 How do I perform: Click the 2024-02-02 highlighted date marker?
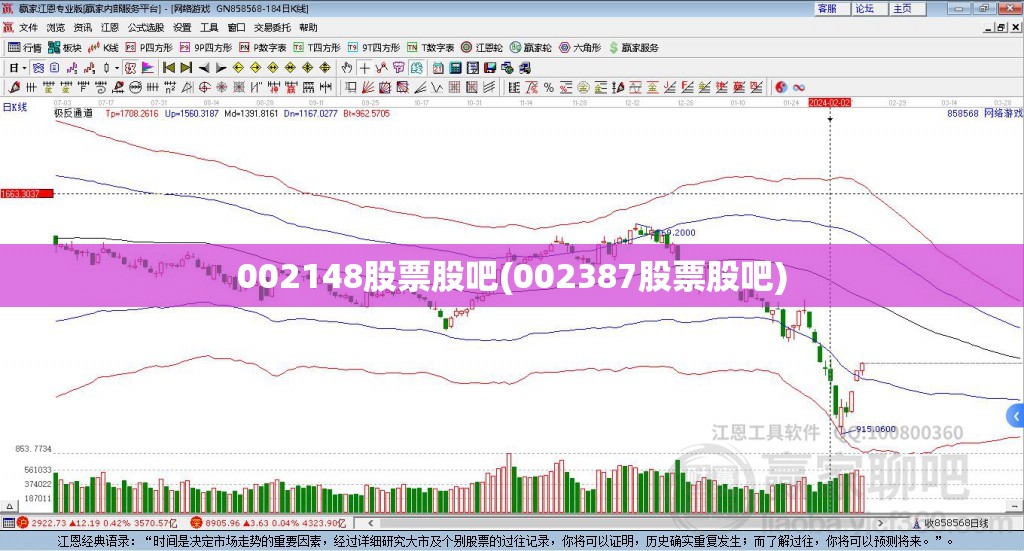pos(829,103)
